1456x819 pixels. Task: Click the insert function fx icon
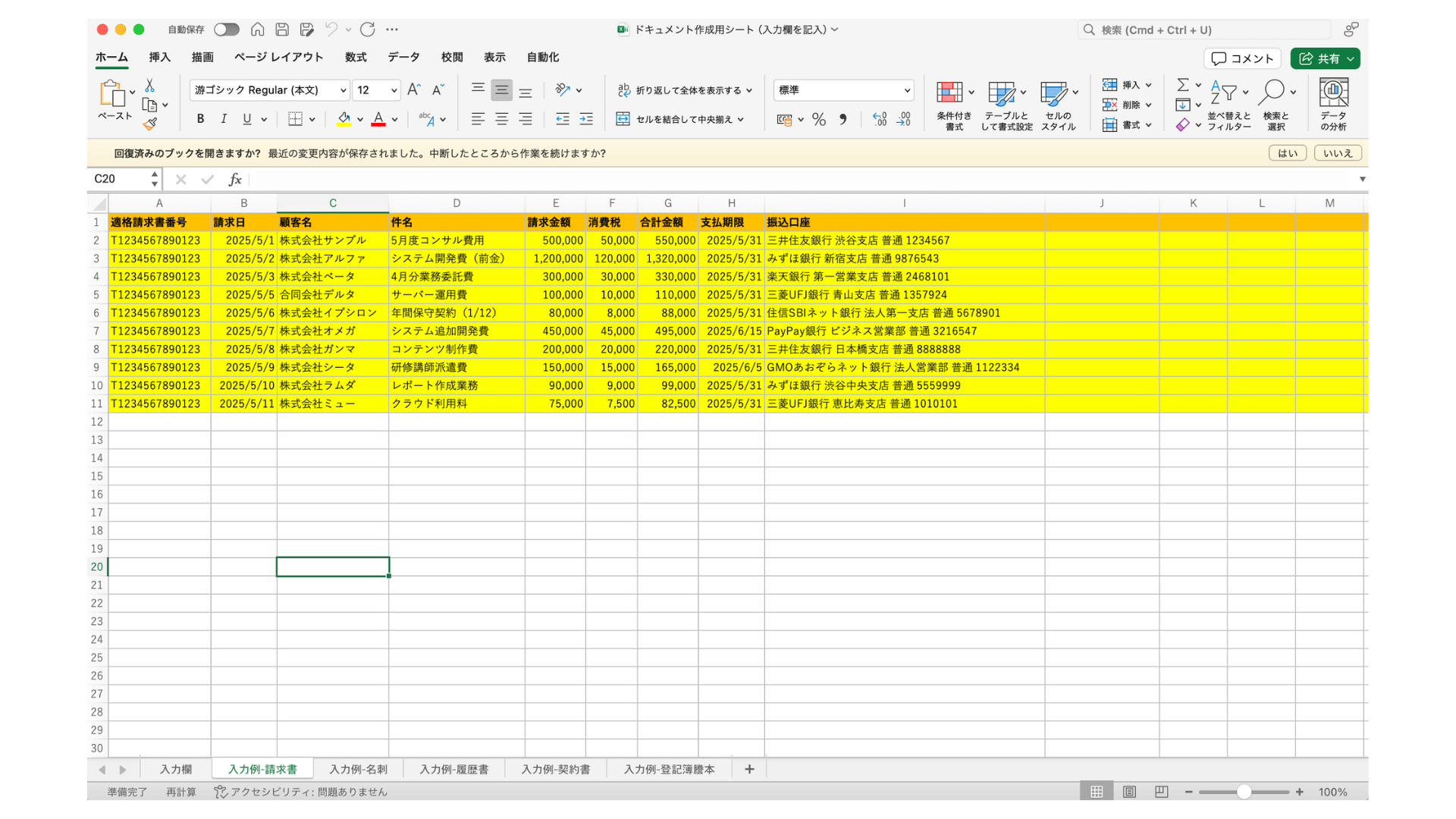click(235, 180)
